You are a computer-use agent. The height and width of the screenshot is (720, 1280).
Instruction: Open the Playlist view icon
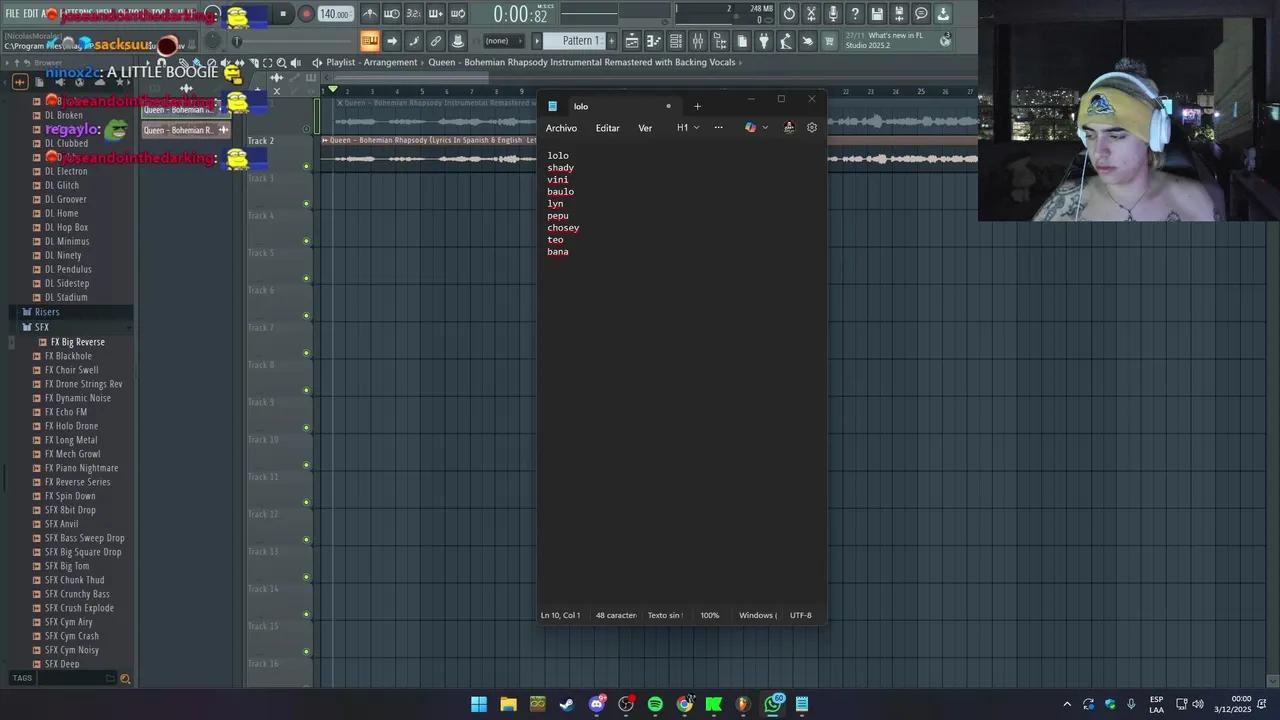click(632, 41)
